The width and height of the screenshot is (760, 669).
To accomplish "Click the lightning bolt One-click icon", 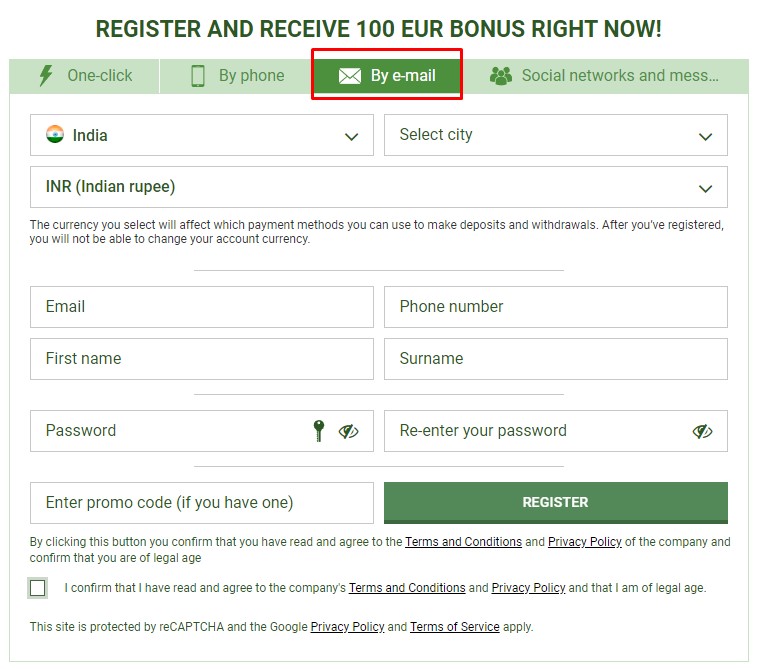I will coord(47,76).
